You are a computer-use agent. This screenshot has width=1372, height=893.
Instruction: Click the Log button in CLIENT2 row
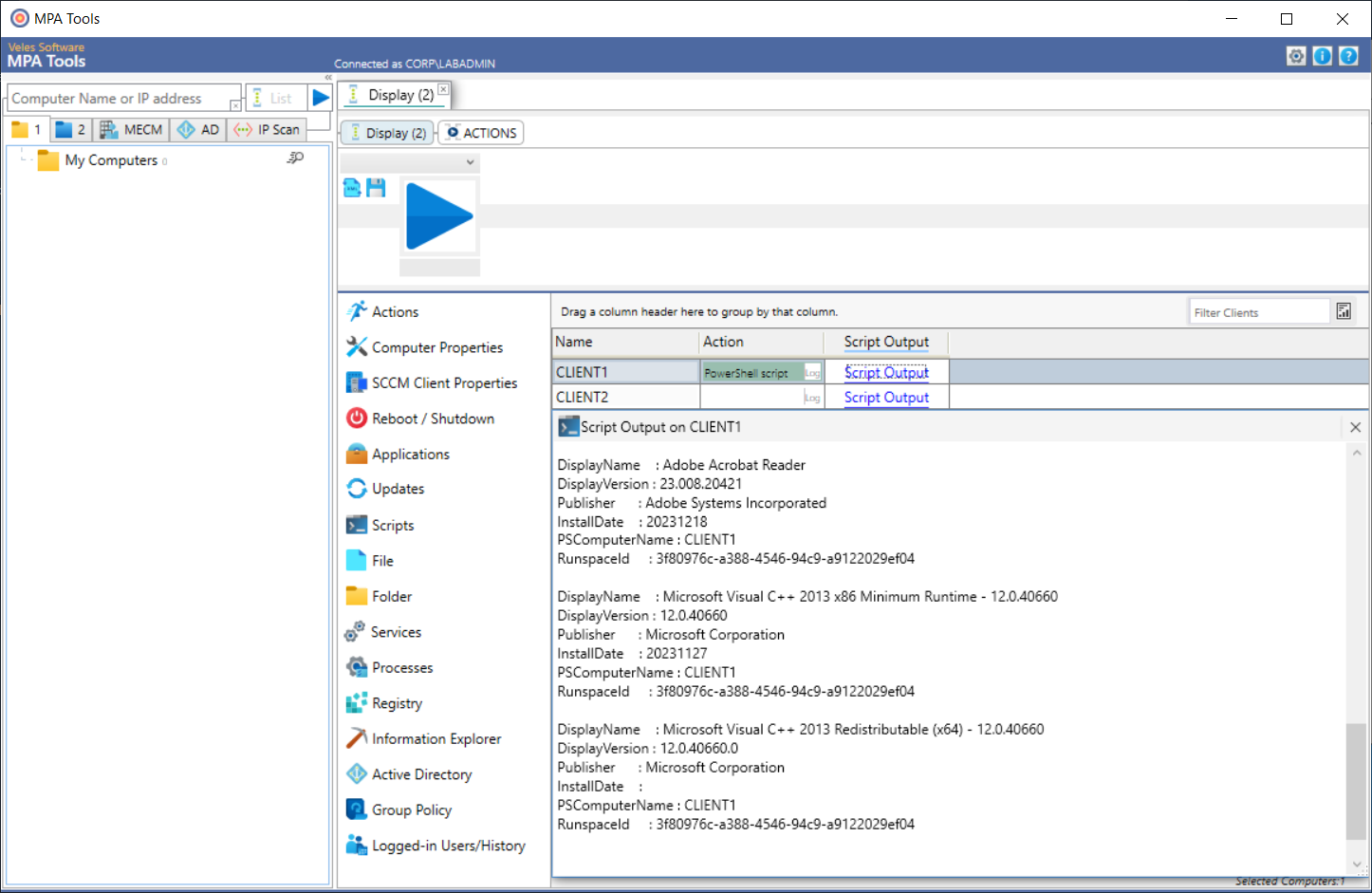pyautogui.click(x=812, y=398)
